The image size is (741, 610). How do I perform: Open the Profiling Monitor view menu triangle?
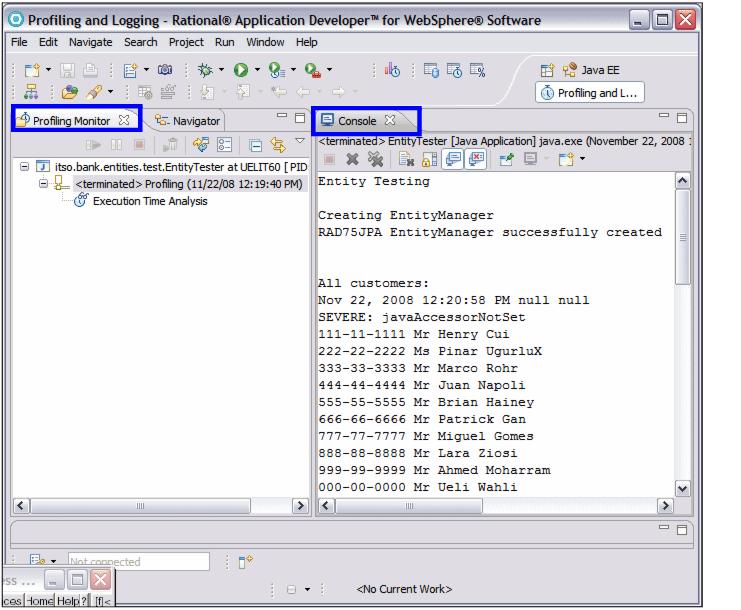(x=300, y=140)
